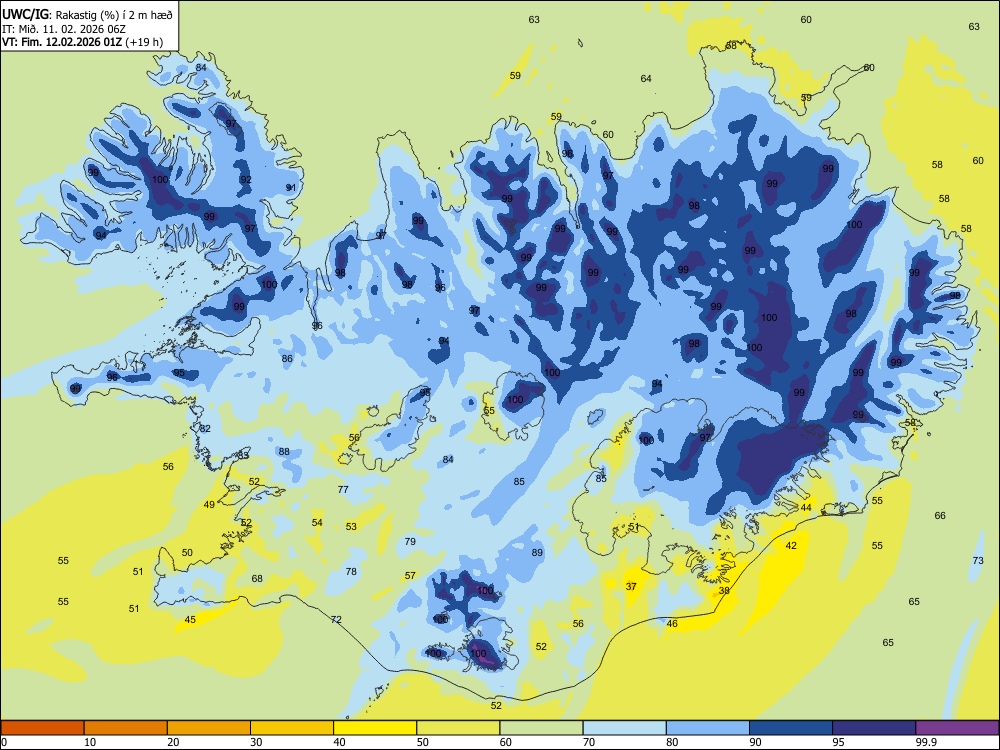Click the humidity value '88' on the map
The height and width of the screenshot is (750, 1000).
click(x=284, y=452)
